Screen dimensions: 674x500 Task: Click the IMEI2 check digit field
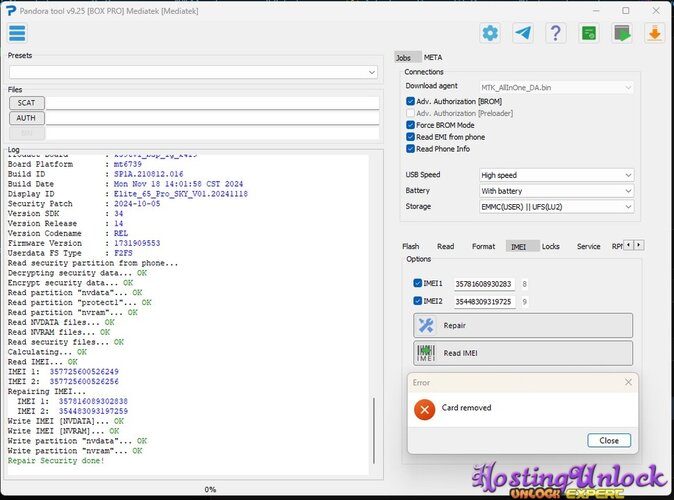[x=524, y=301]
